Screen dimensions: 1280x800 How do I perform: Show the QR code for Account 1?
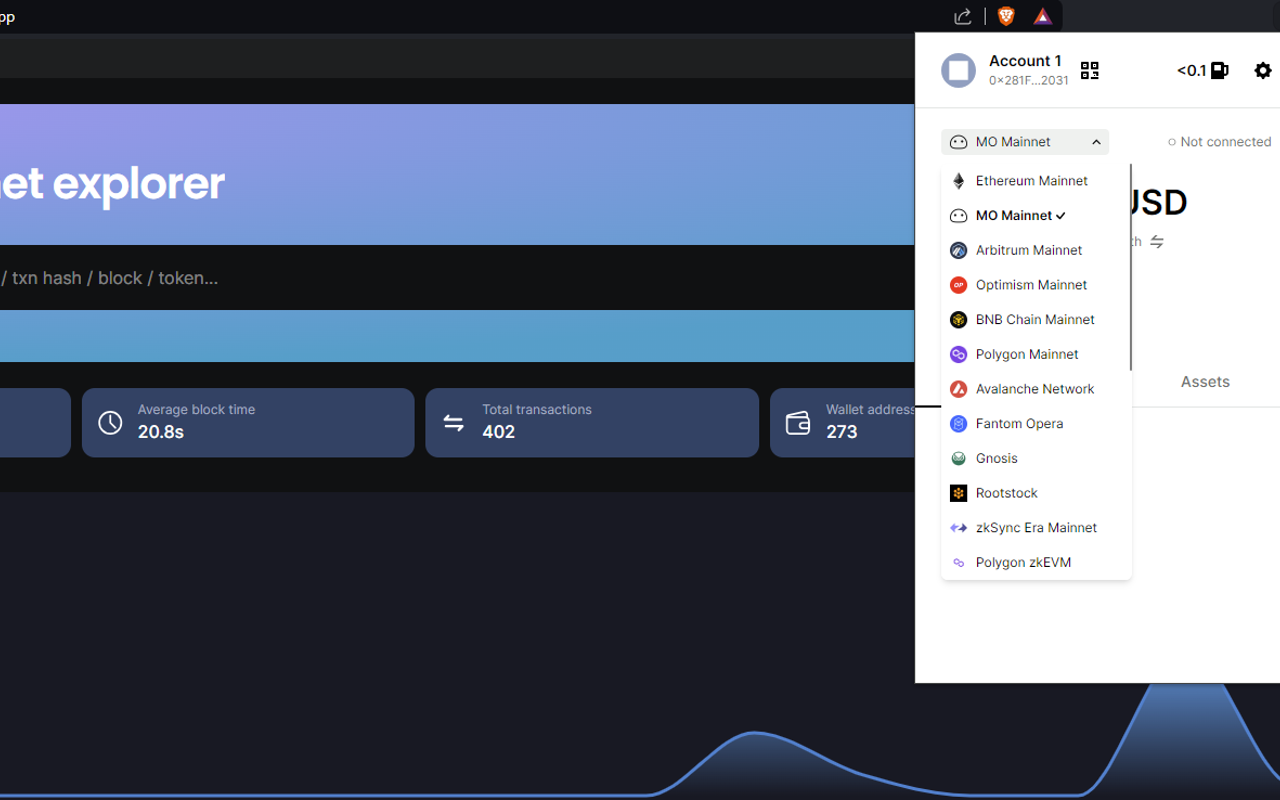[1090, 70]
